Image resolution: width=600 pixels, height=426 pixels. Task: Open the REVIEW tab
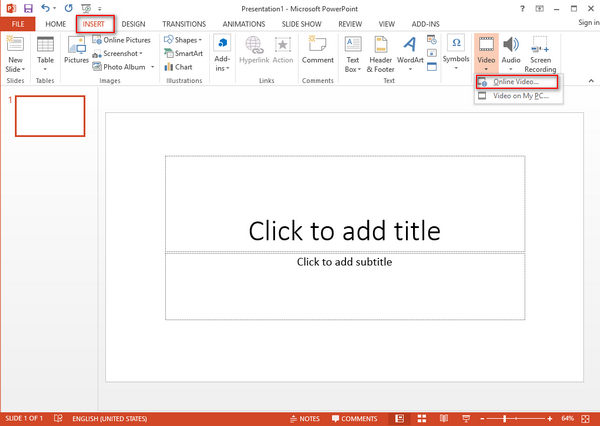click(350, 24)
